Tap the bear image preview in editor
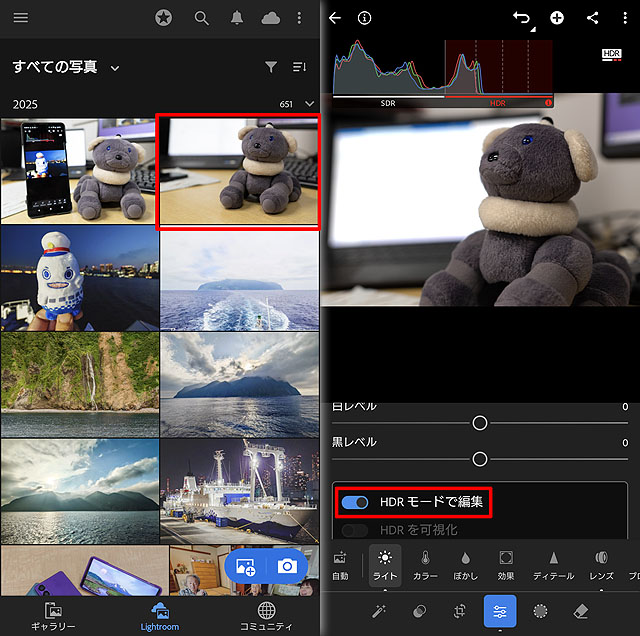Screen dimensions: 640x636 (480, 200)
